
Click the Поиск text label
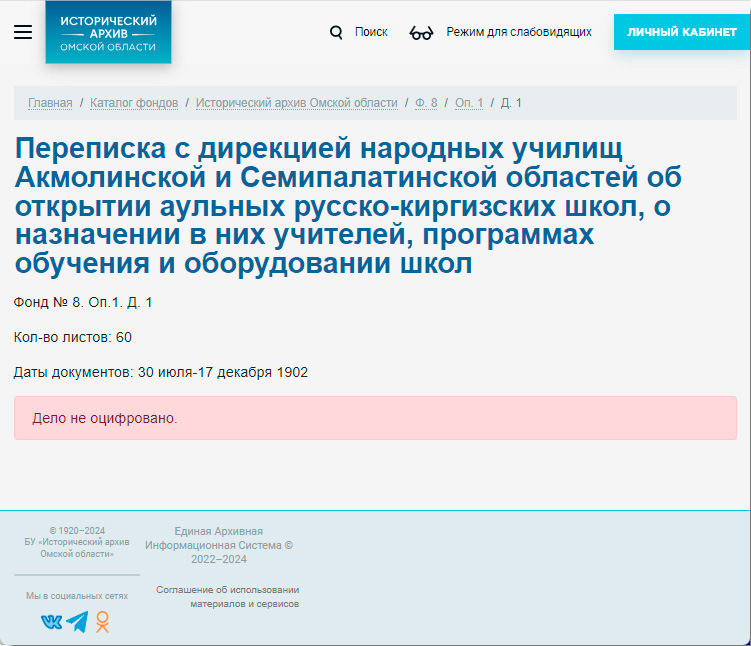coord(371,32)
